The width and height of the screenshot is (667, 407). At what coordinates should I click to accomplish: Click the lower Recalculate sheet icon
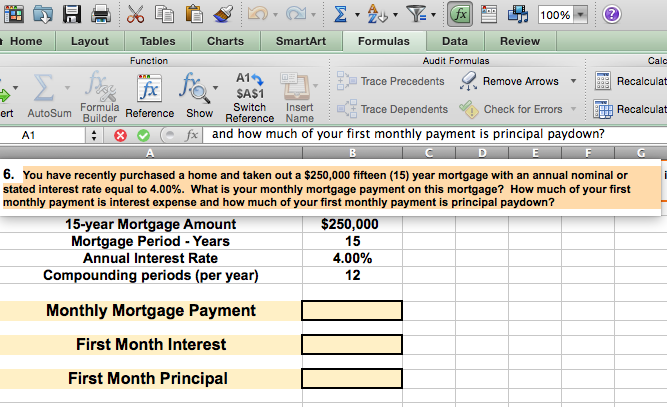click(603, 109)
